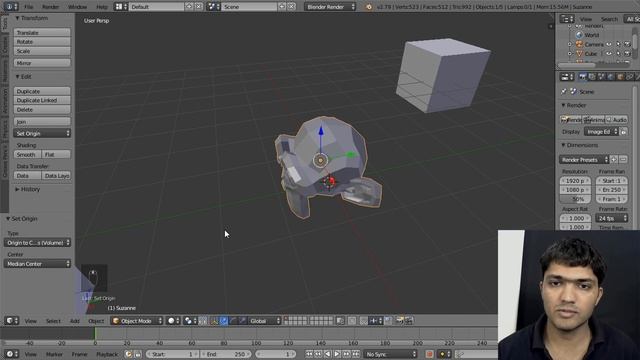Add a new scene with plus icon
The width and height of the screenshot is (640, 360).
click(282, 7)
